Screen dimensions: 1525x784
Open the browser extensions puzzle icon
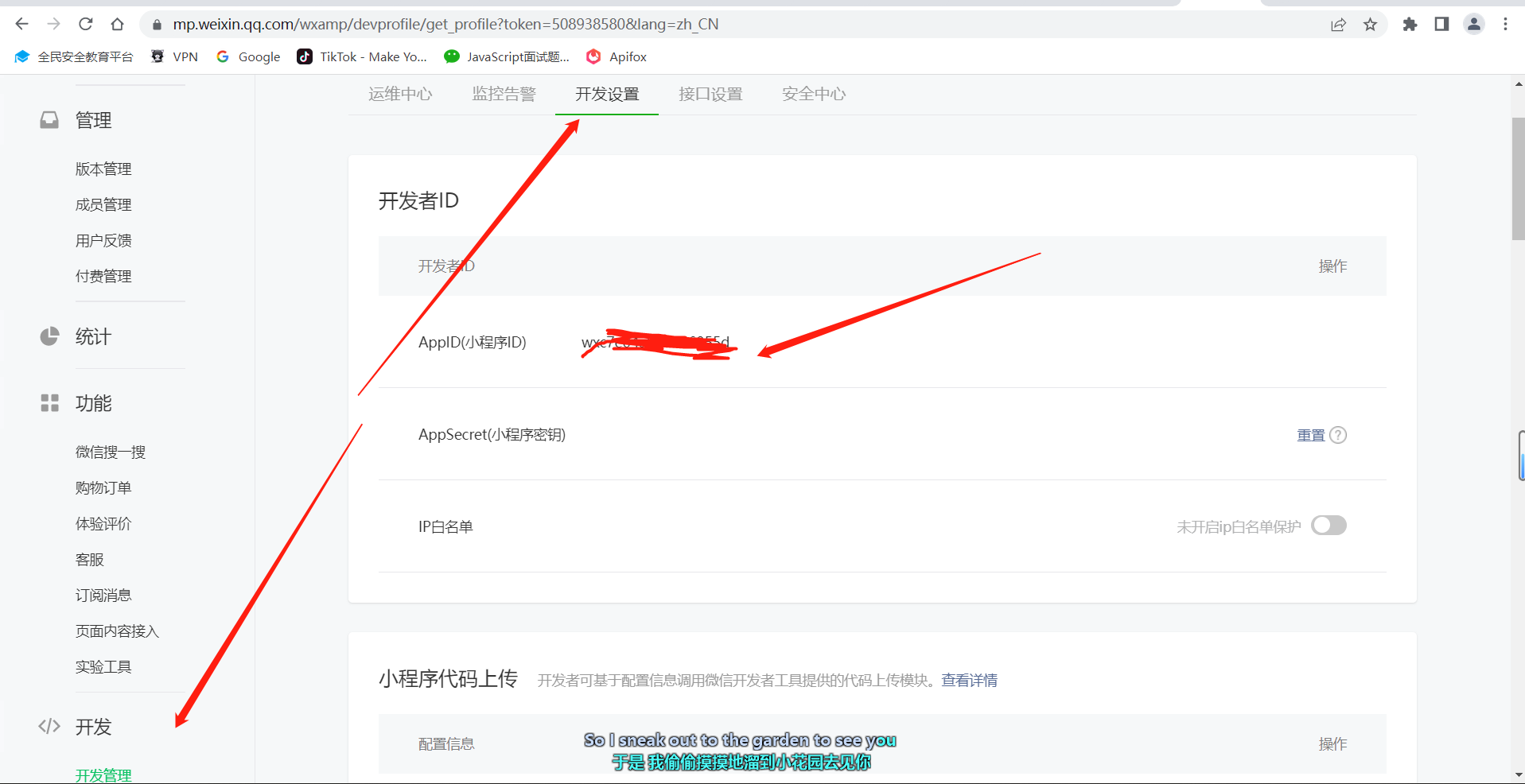[x=1410, y=24]
